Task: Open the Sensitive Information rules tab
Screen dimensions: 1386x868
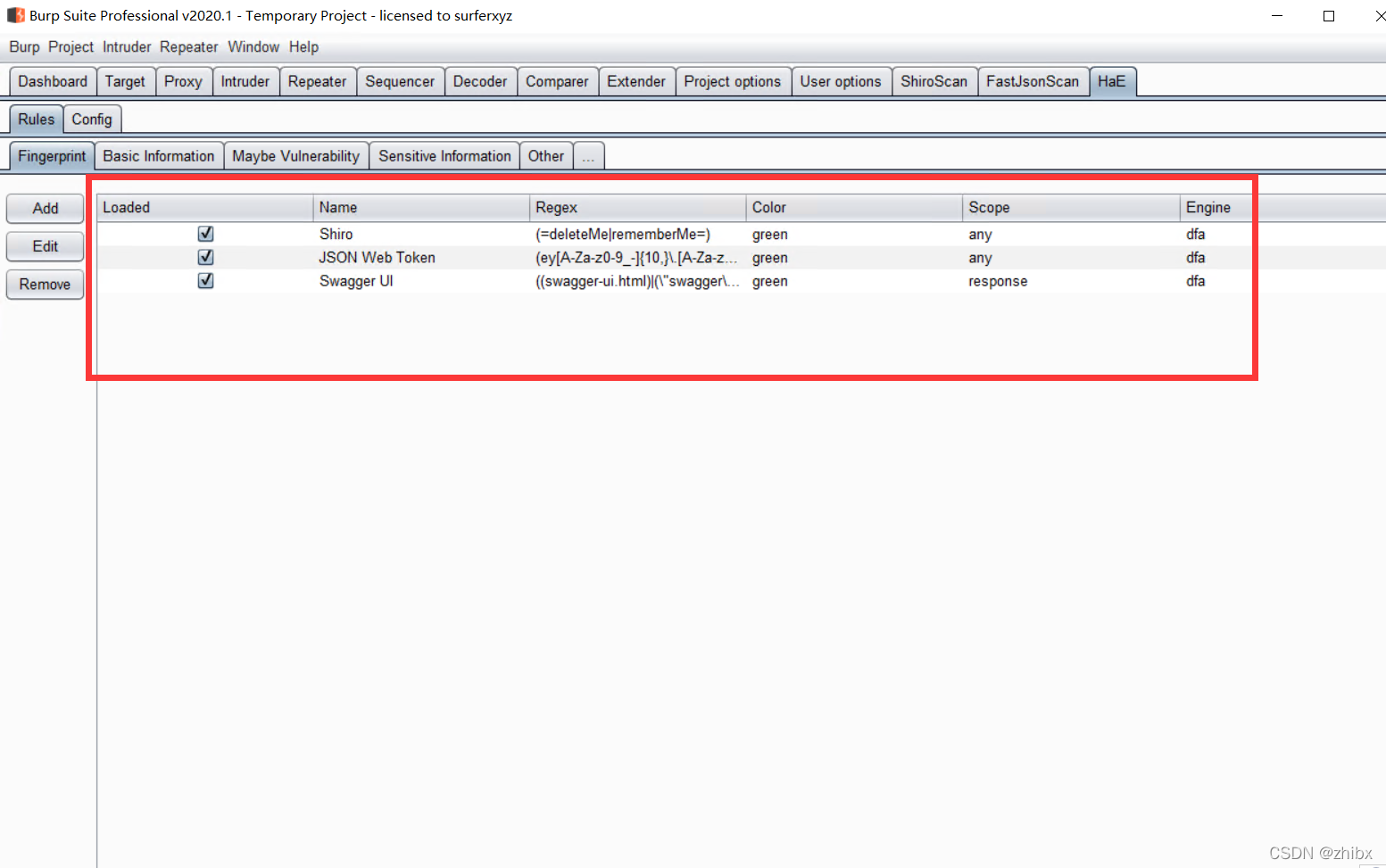Action: (x=444, y=156)
